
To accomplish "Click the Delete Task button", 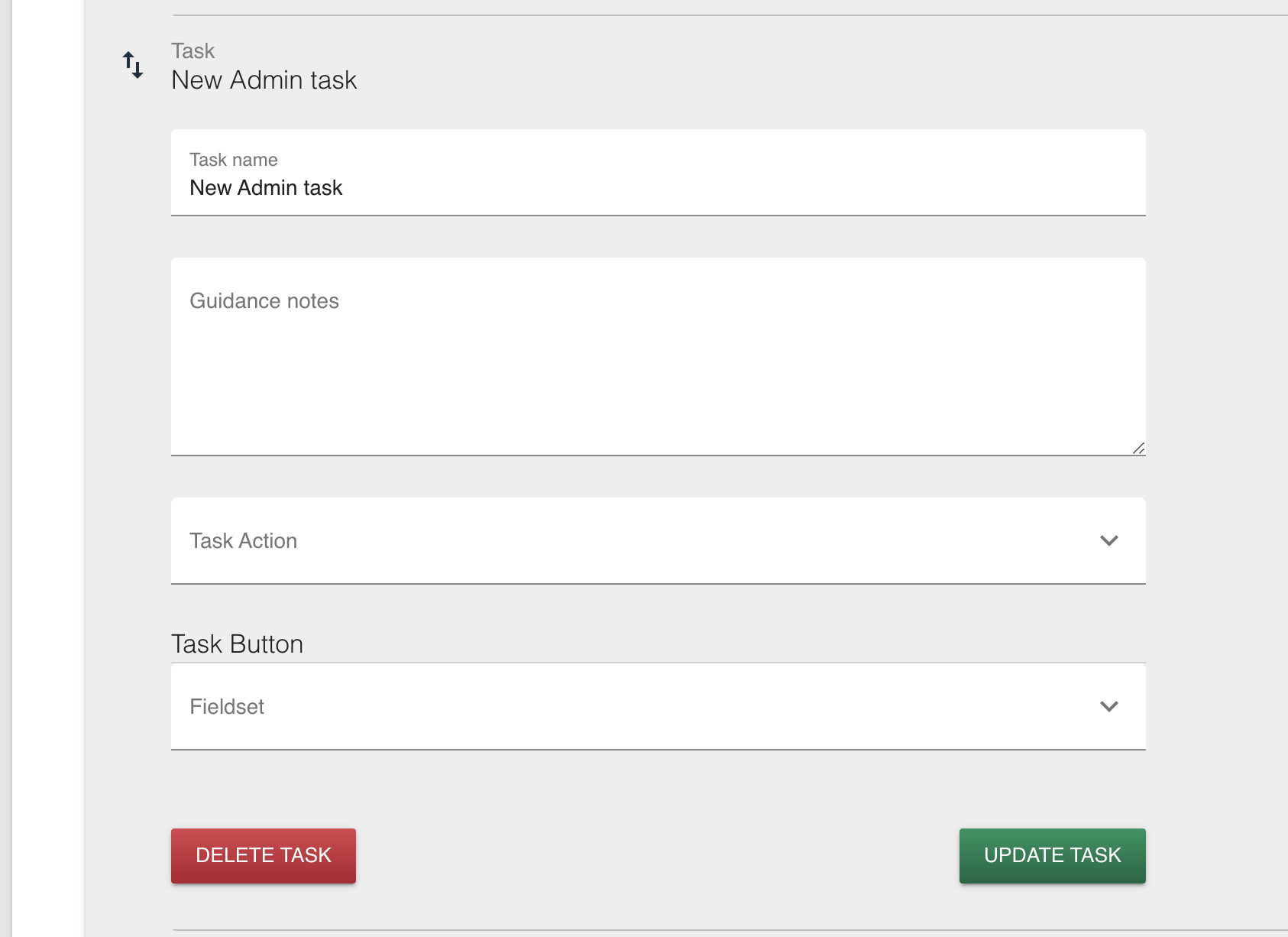I will coord(264,856).
